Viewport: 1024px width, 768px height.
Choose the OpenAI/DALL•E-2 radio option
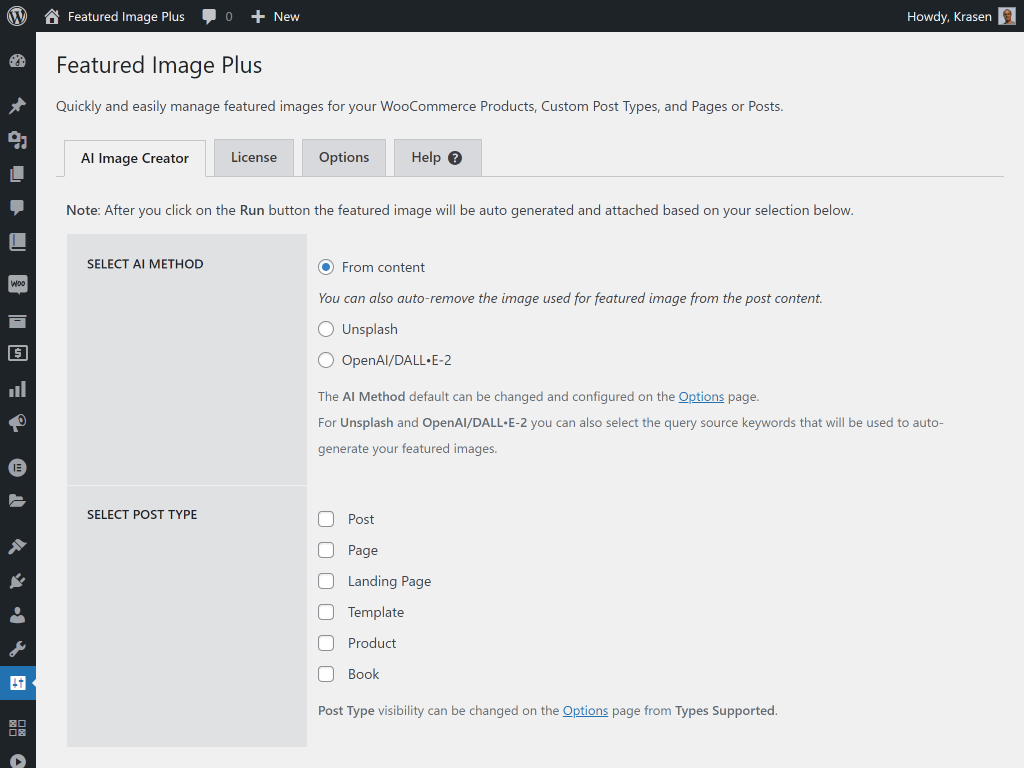coord(326,360)
